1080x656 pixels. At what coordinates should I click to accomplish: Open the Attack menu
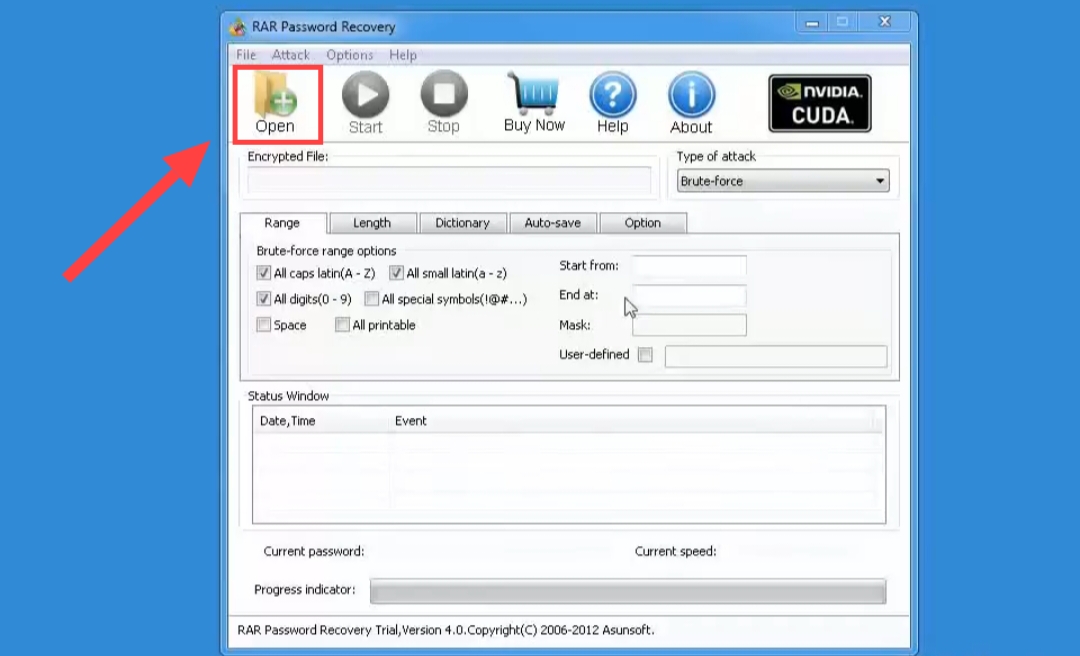(x=291, y=55)
